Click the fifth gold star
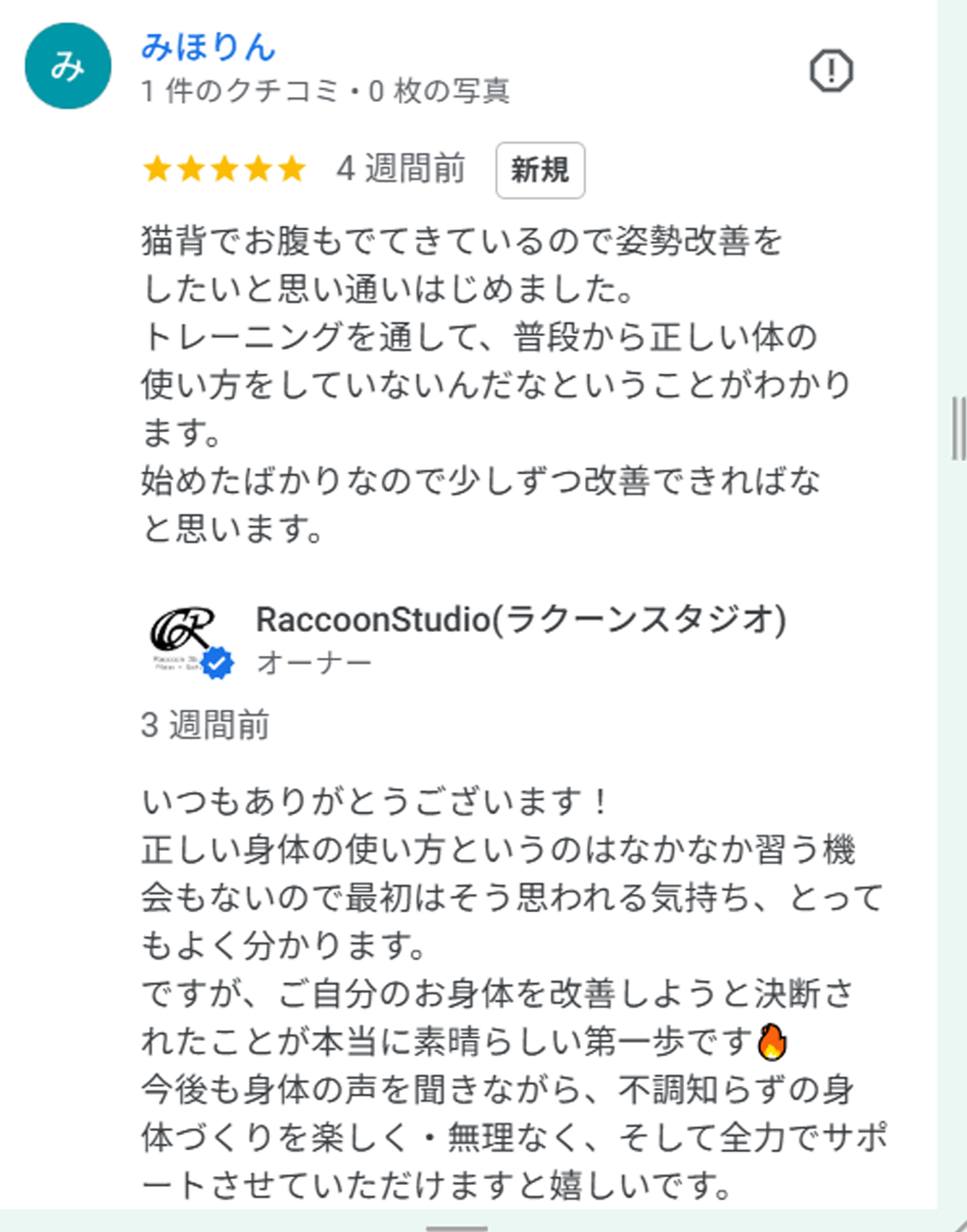Image resolution: width=967 pixels, height=1232 pixels. tap(292, 169)
